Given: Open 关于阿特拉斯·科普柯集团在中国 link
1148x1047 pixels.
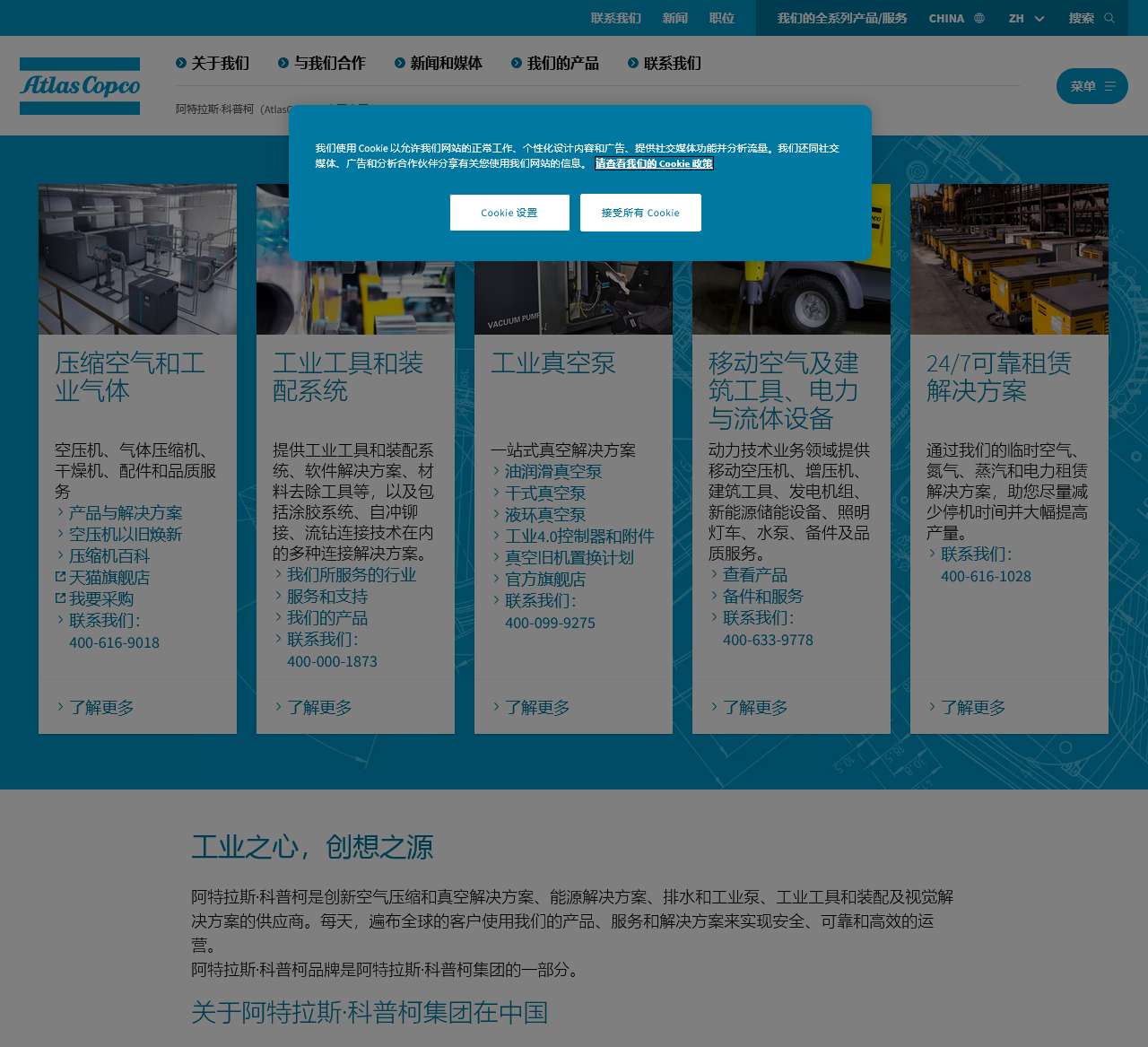Looking at the screenshot, I should (370, 1013).
